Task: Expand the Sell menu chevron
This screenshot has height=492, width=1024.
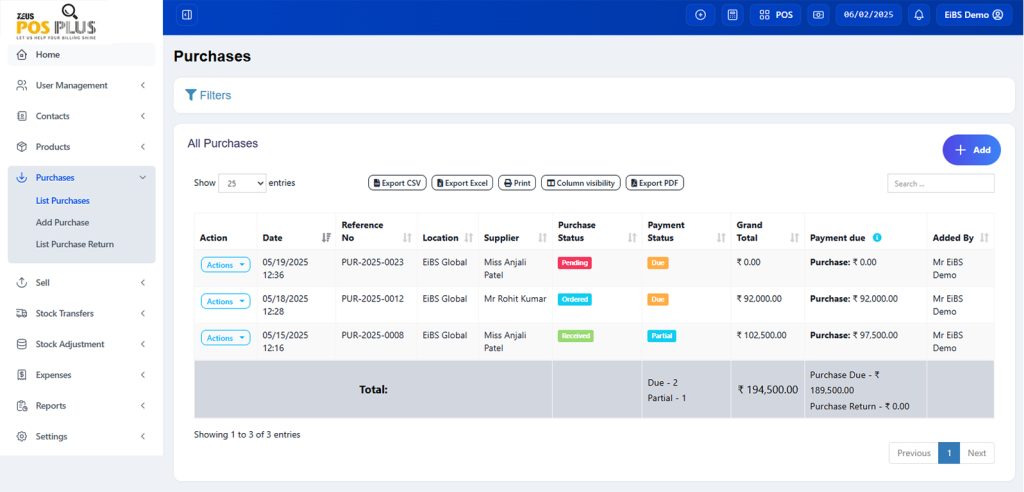Action: coord(142,283)
